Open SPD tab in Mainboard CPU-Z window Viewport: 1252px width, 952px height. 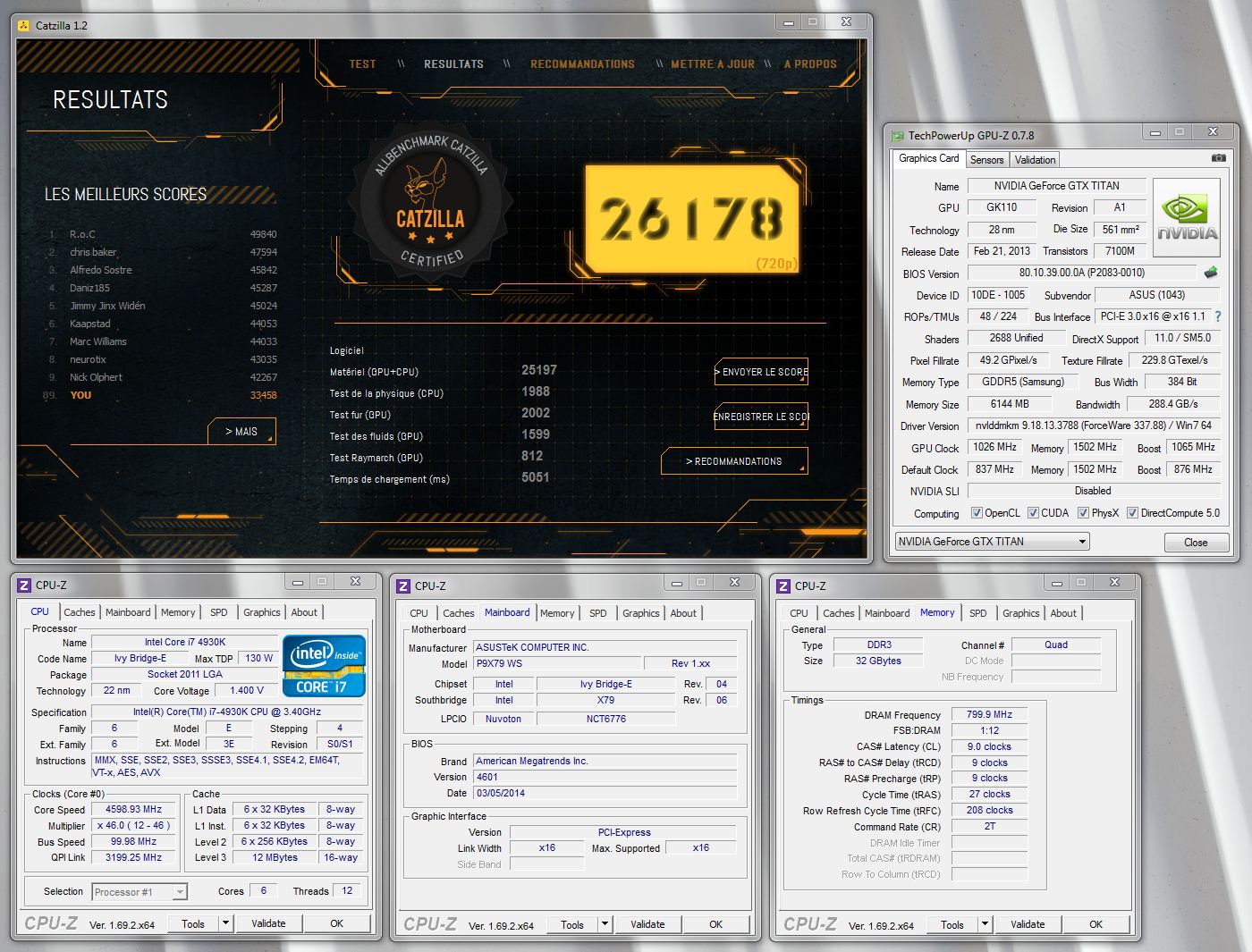click(598, 613)
